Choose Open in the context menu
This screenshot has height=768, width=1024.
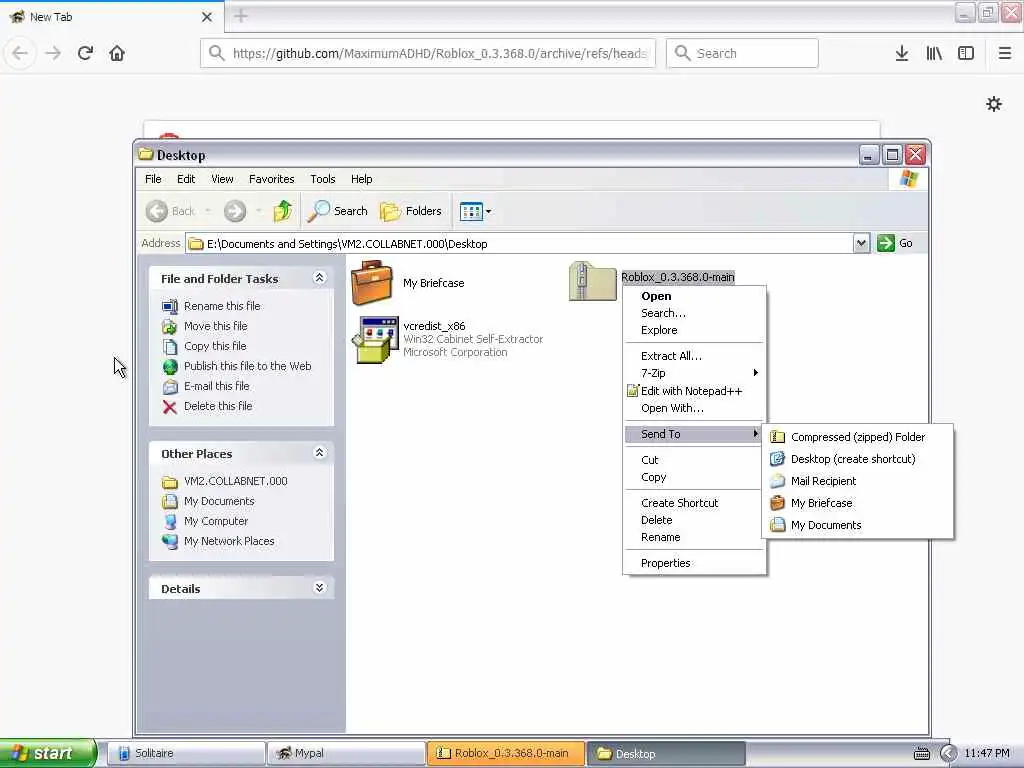click(x=694, y=296)
